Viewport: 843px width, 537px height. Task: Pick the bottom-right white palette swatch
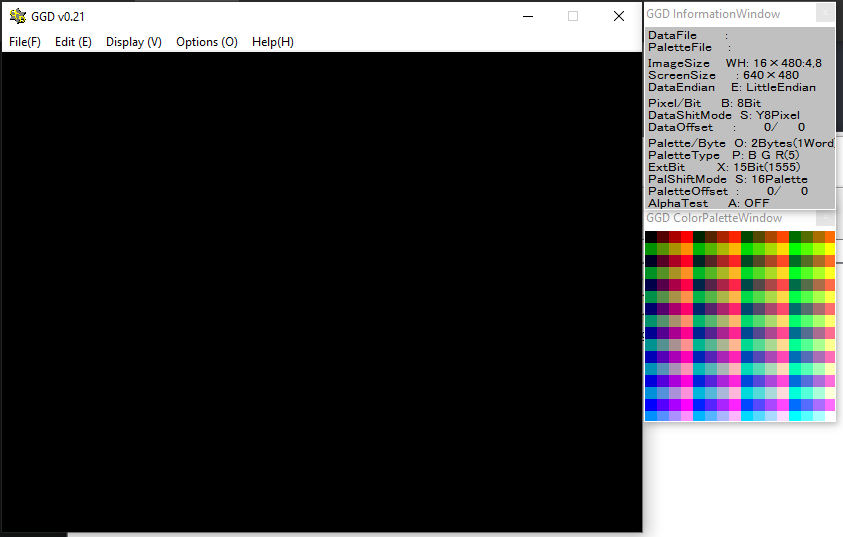pos(829,416)
